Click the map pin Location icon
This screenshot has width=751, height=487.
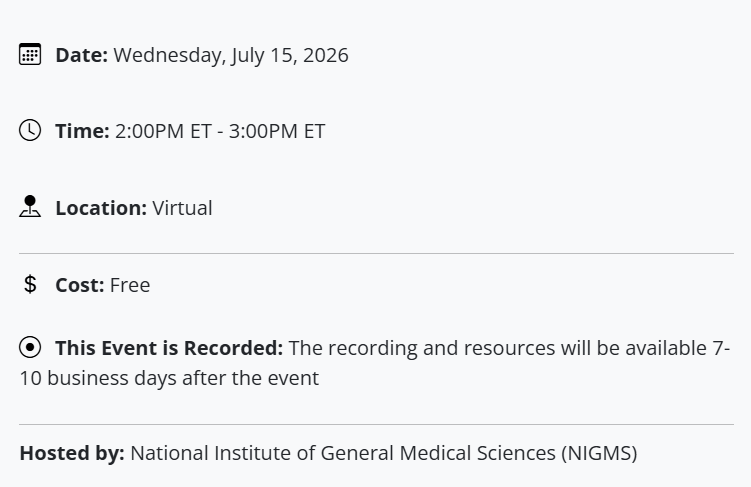pos(30,206)
